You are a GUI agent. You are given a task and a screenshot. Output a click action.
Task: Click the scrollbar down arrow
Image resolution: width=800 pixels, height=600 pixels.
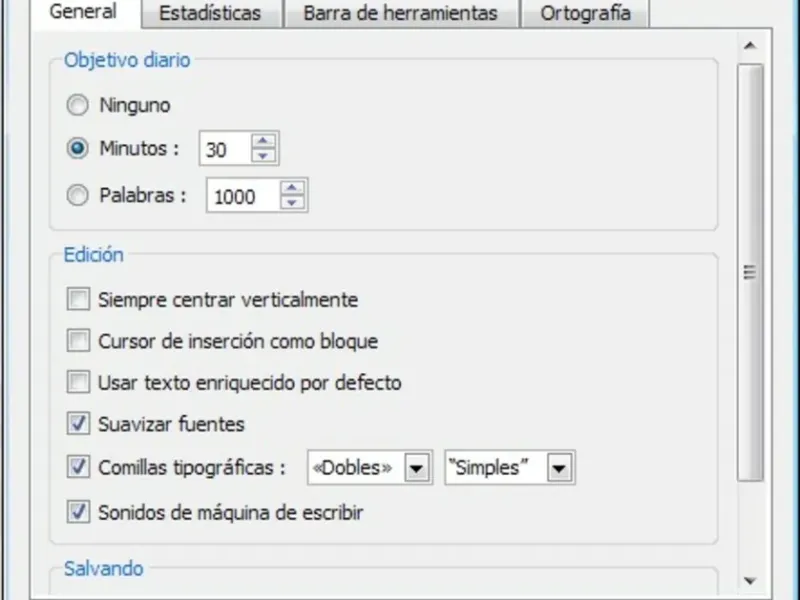(749, 580)
